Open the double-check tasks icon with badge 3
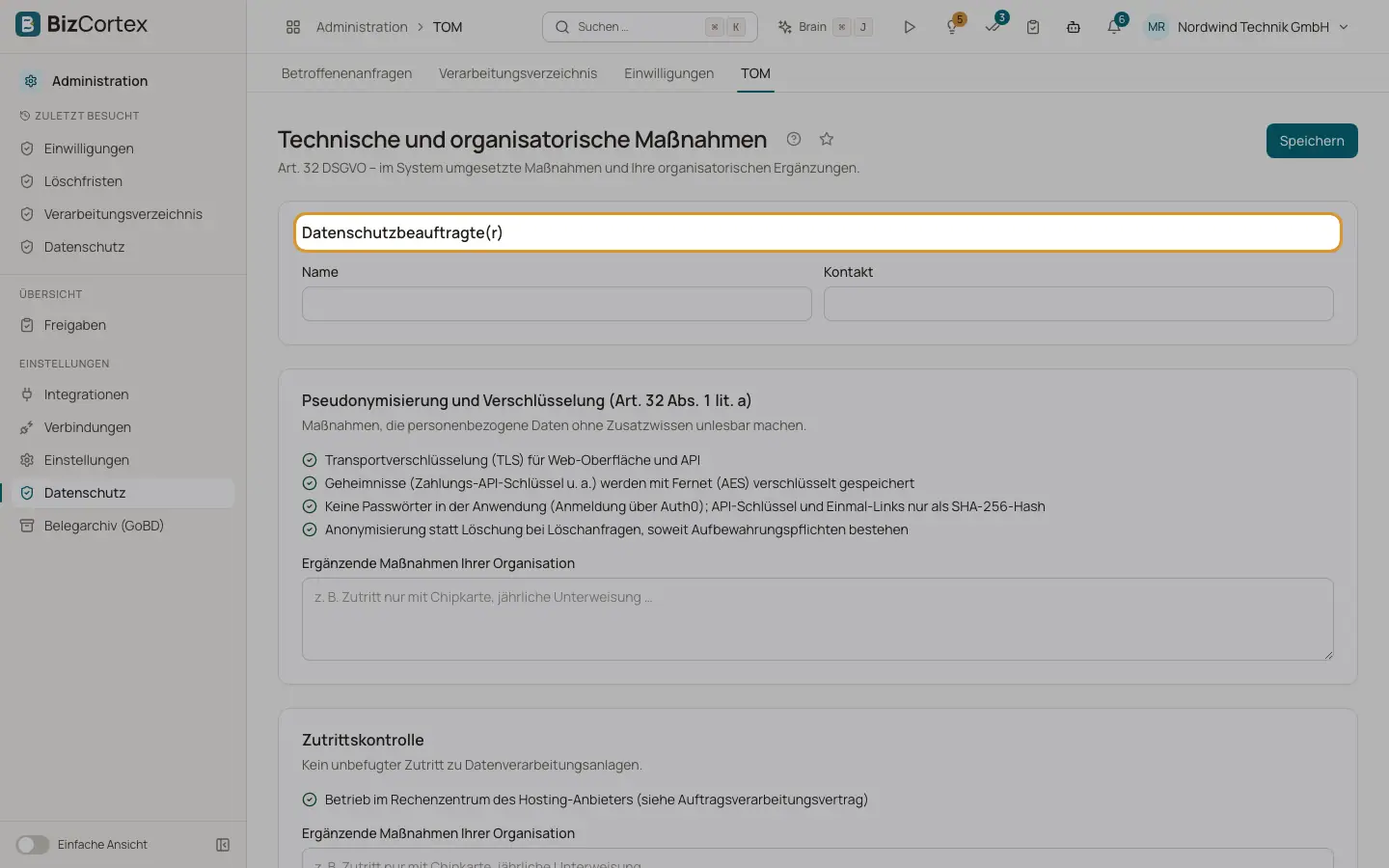1389x868 pixels. click(x=993, y=27)
